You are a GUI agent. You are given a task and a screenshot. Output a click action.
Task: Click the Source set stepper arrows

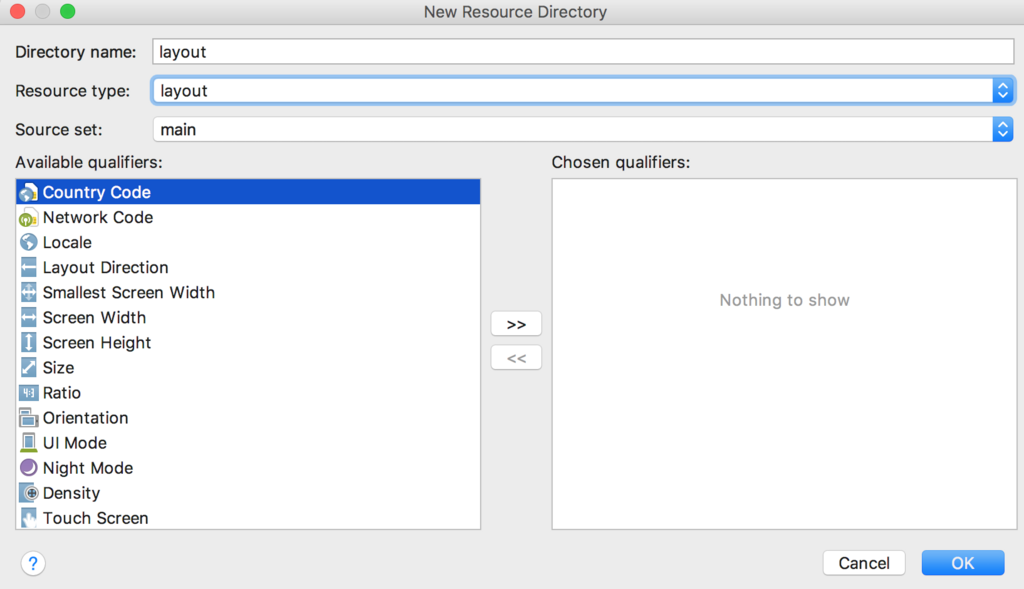pos(1002,129)
